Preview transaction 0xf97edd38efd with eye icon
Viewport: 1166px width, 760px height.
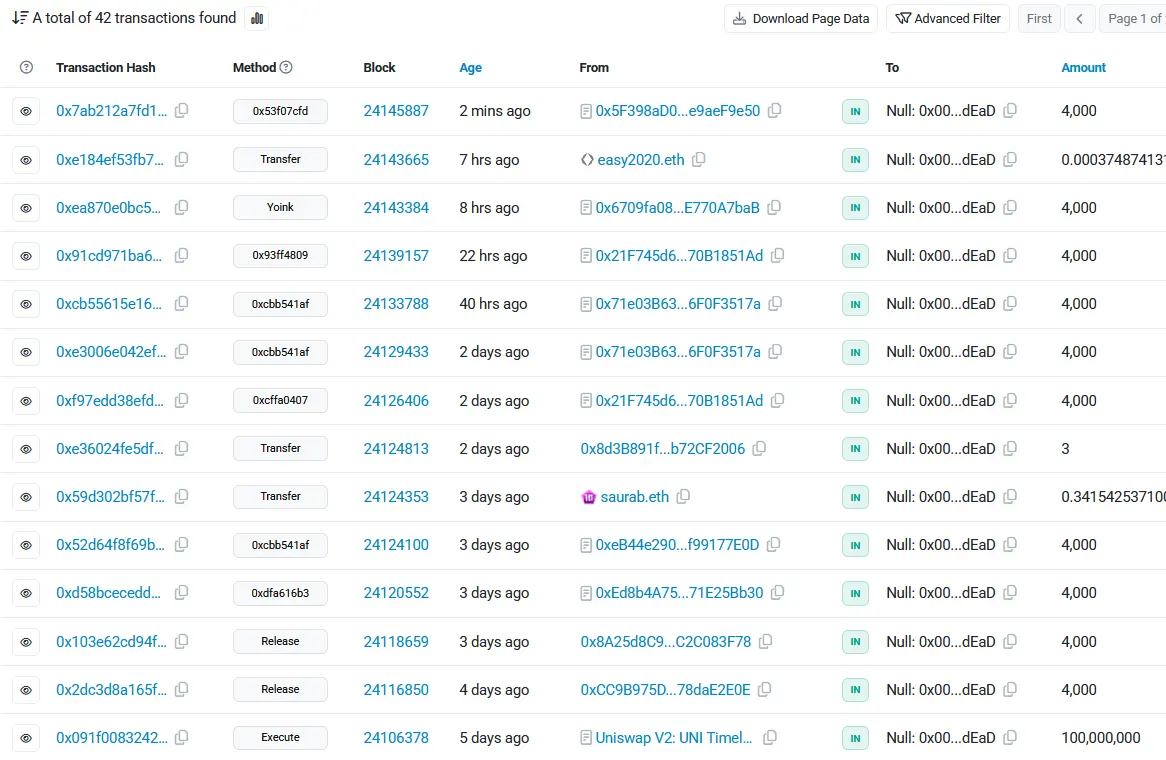26,401
